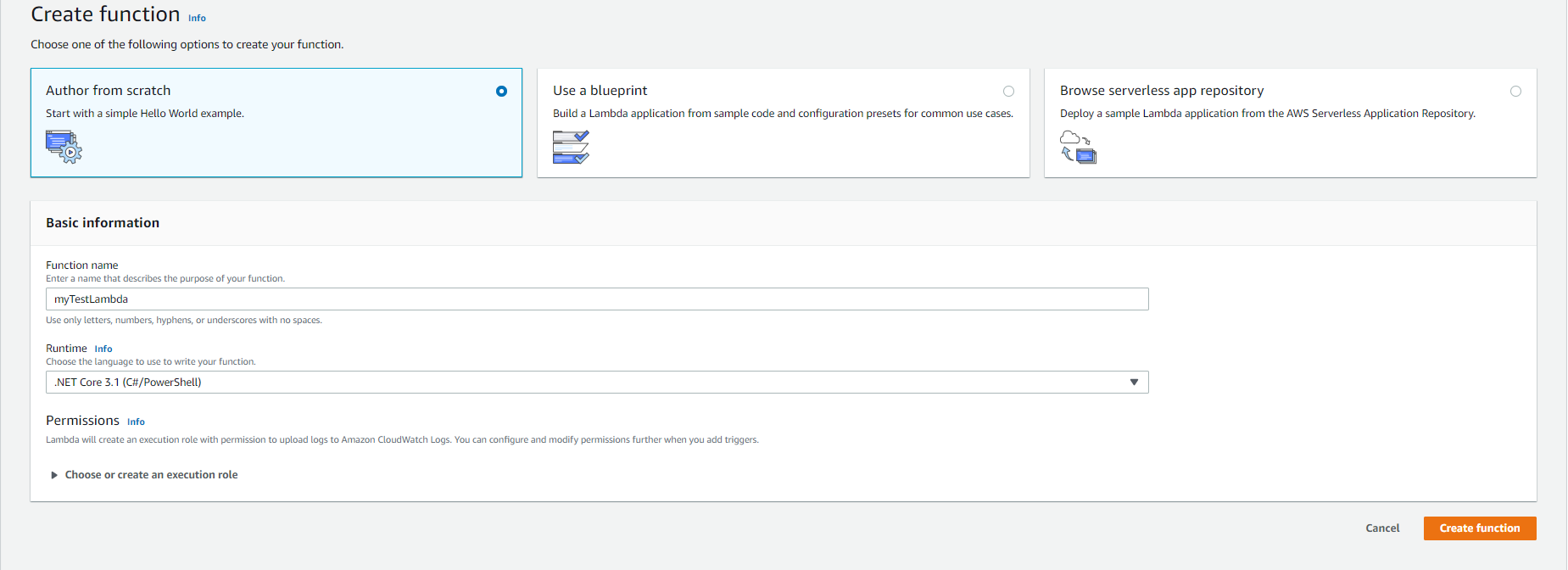1568x570 pixels.
Task: Click the Use a blueprint card title
Action: click(x=600, y=91)
